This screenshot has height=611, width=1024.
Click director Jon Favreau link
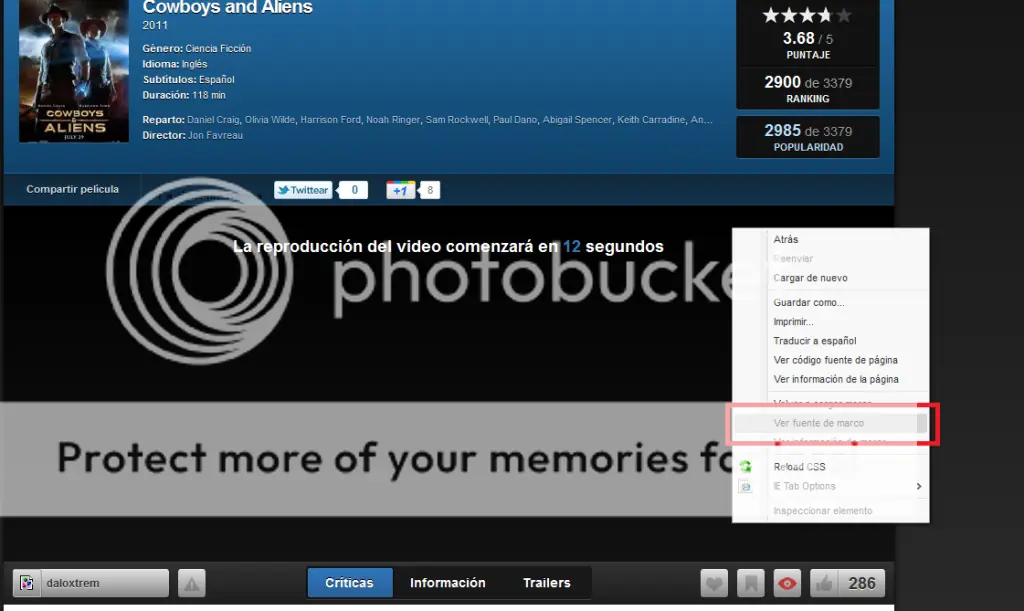tap(215, 135)
